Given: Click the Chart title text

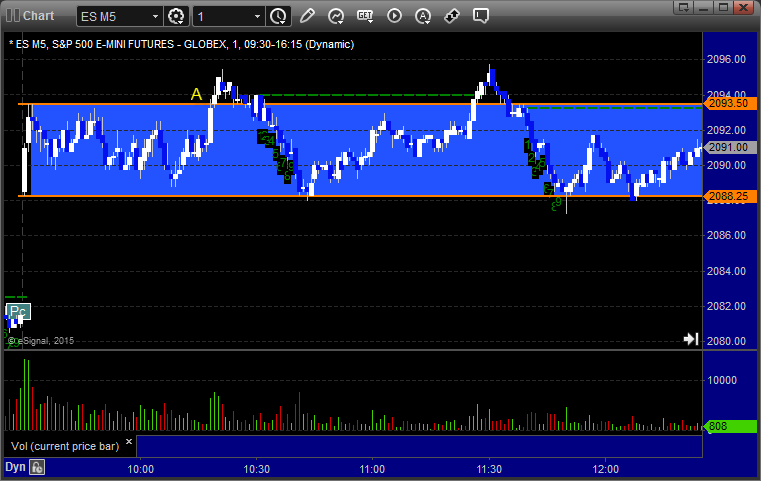Looking at the screenshot, I should coord(38,16).
